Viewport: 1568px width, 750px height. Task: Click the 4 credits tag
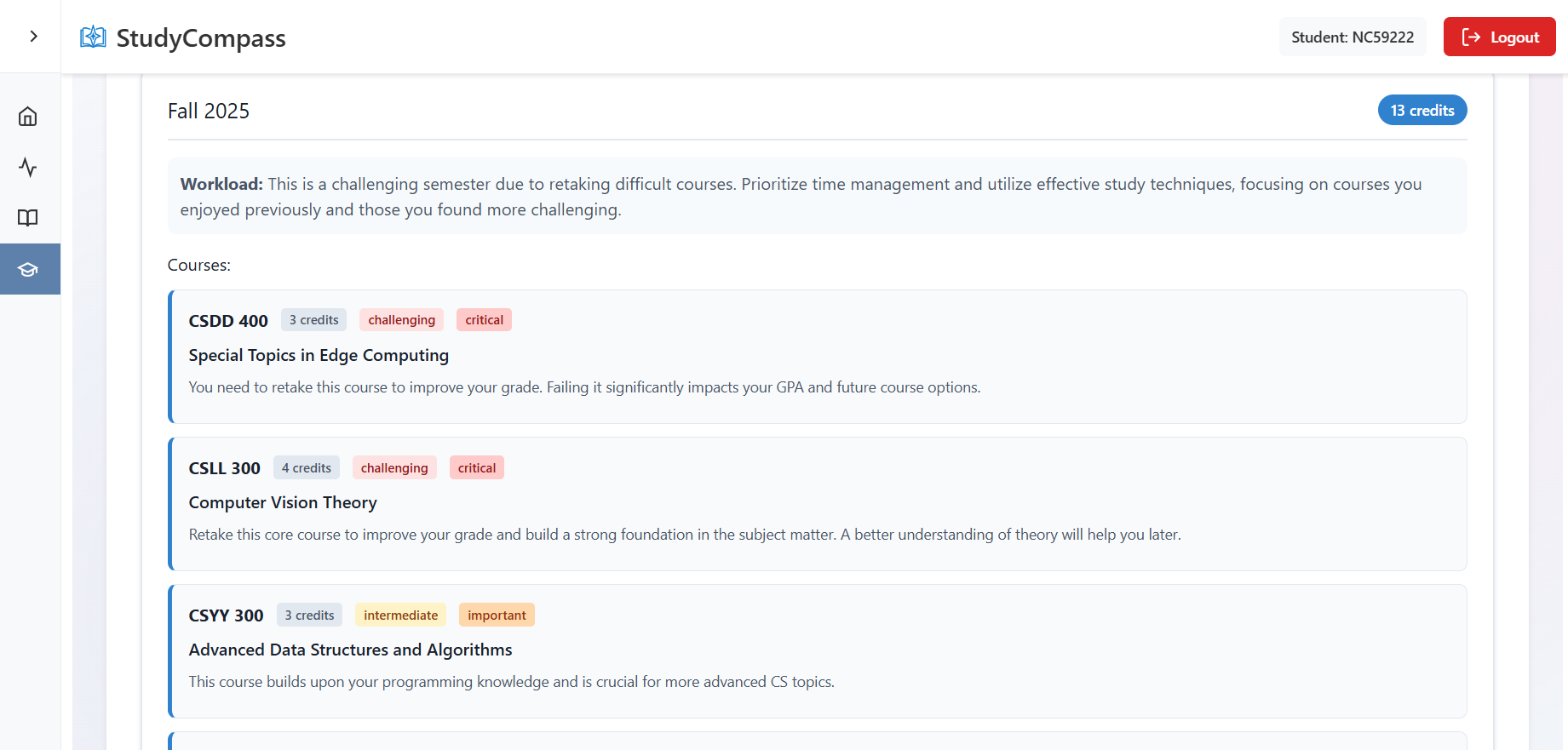point(307,468)
